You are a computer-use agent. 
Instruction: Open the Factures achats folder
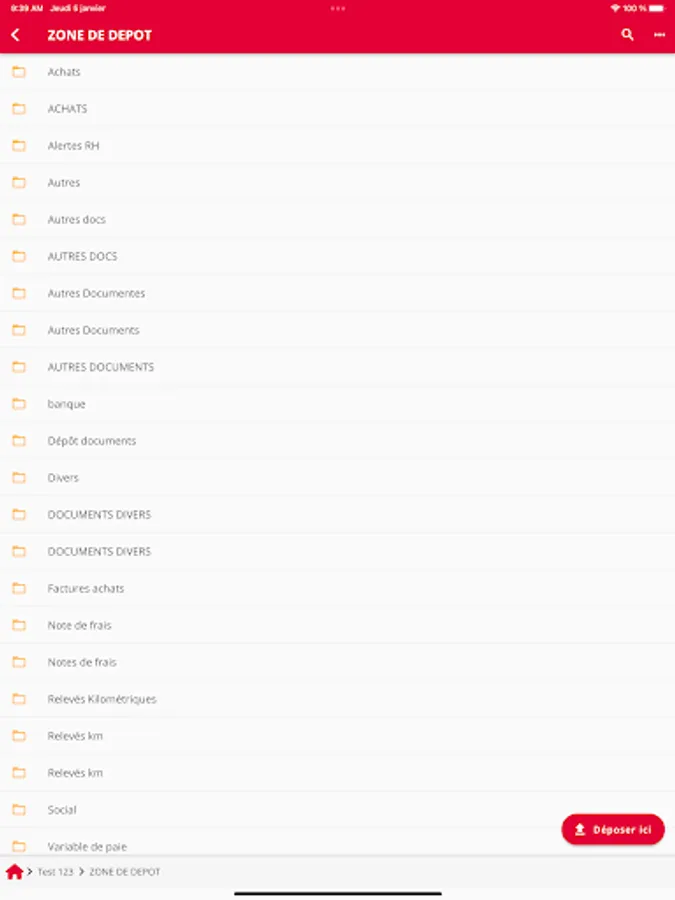[x=338, y=588]
